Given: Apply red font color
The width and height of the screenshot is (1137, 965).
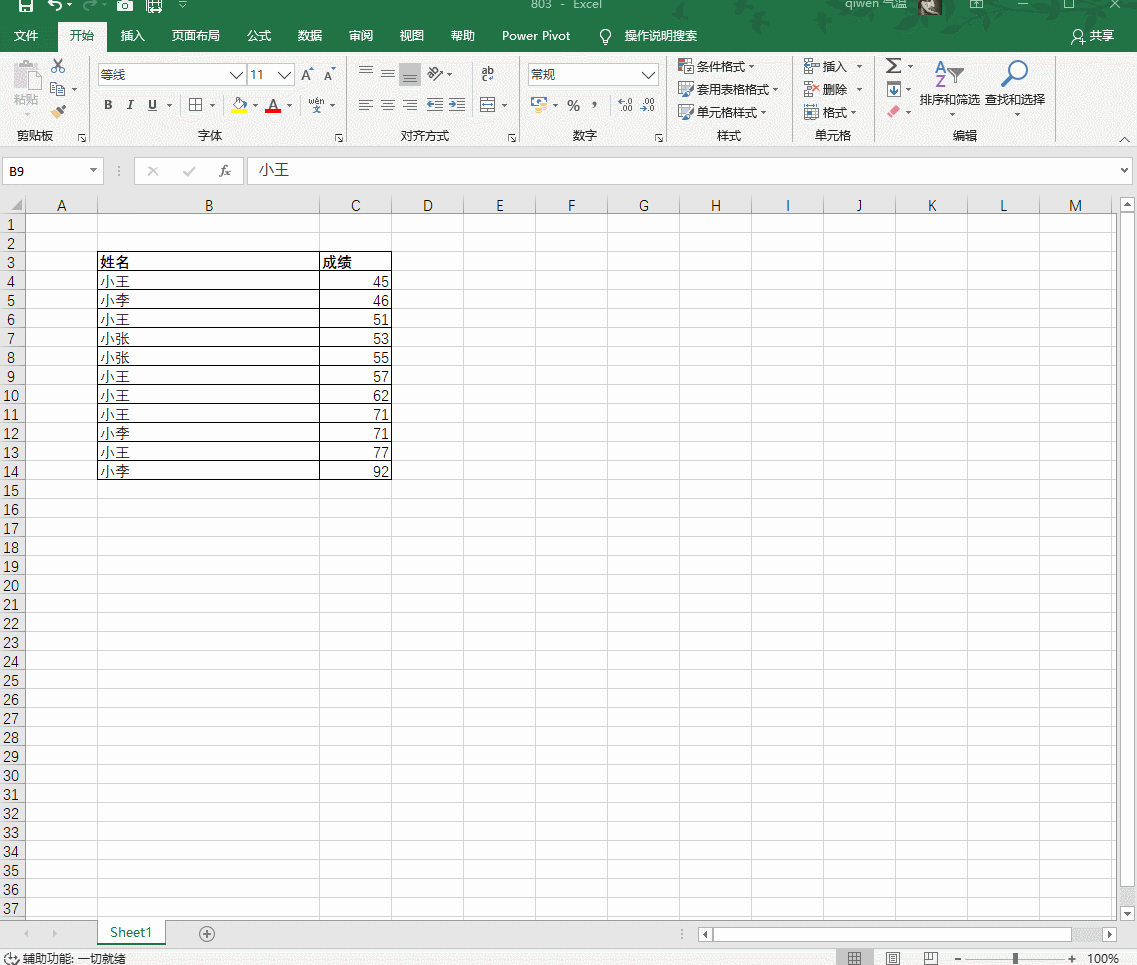Looking at the screenshot, I should click(273, 105).
